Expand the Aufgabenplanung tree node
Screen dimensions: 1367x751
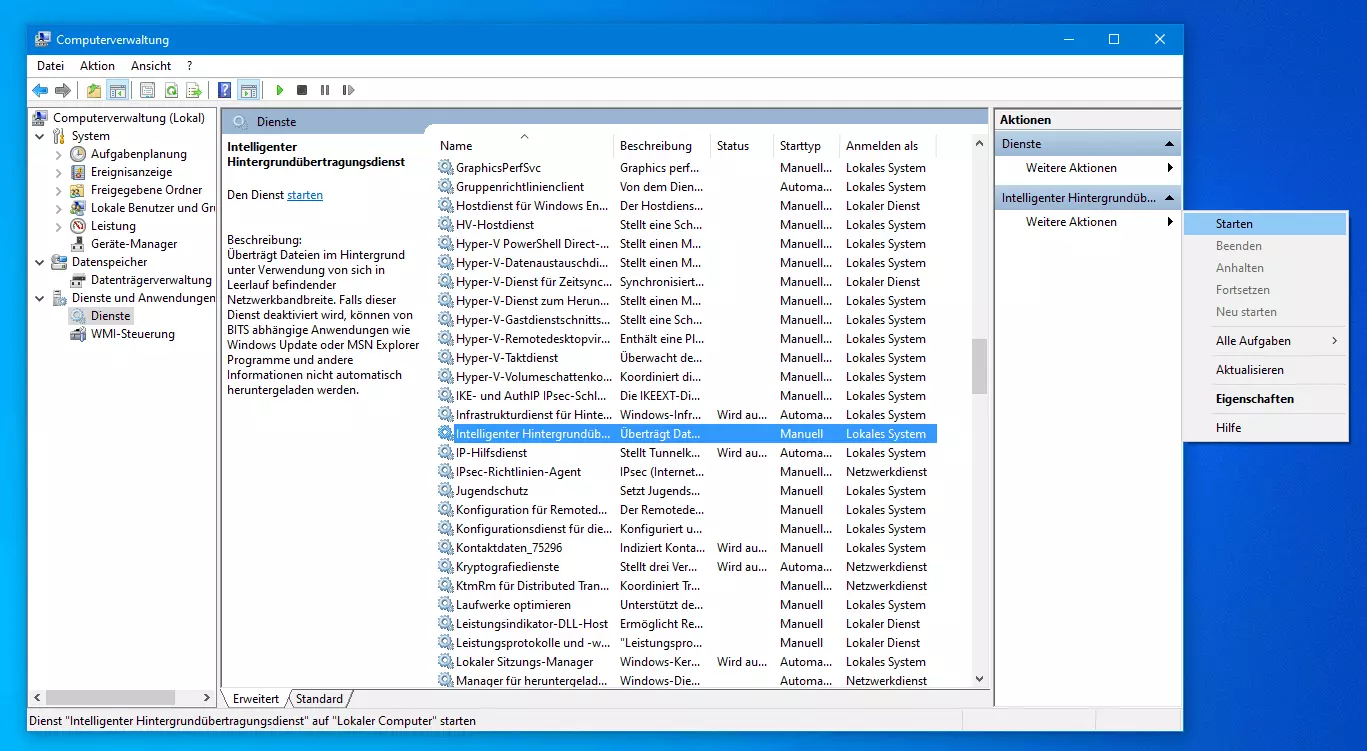[59, 154]
